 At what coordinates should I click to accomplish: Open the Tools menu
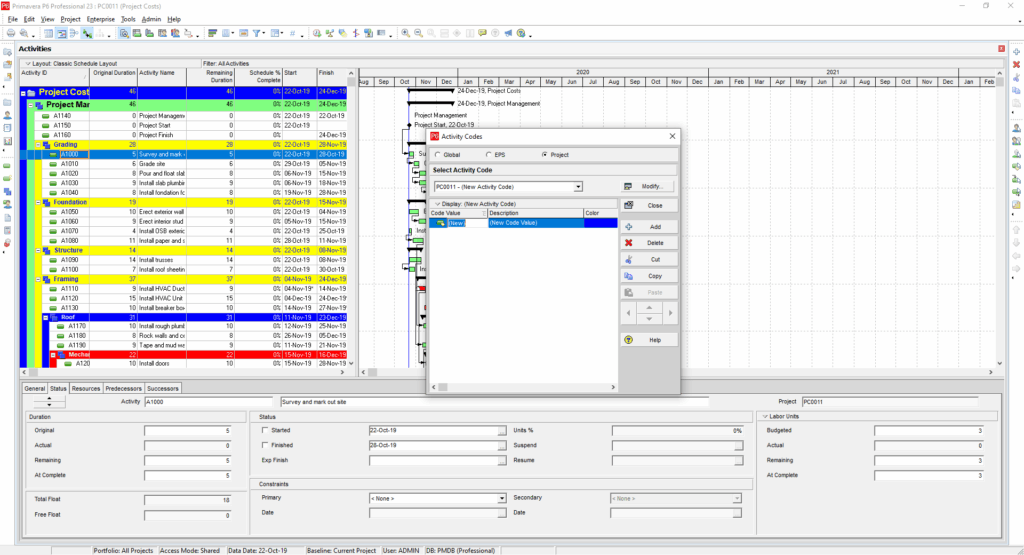(128, 20)
